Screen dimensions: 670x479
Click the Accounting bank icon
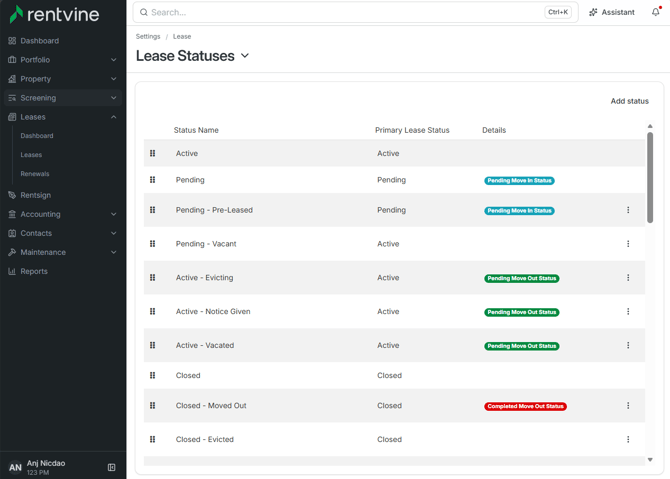12,214
